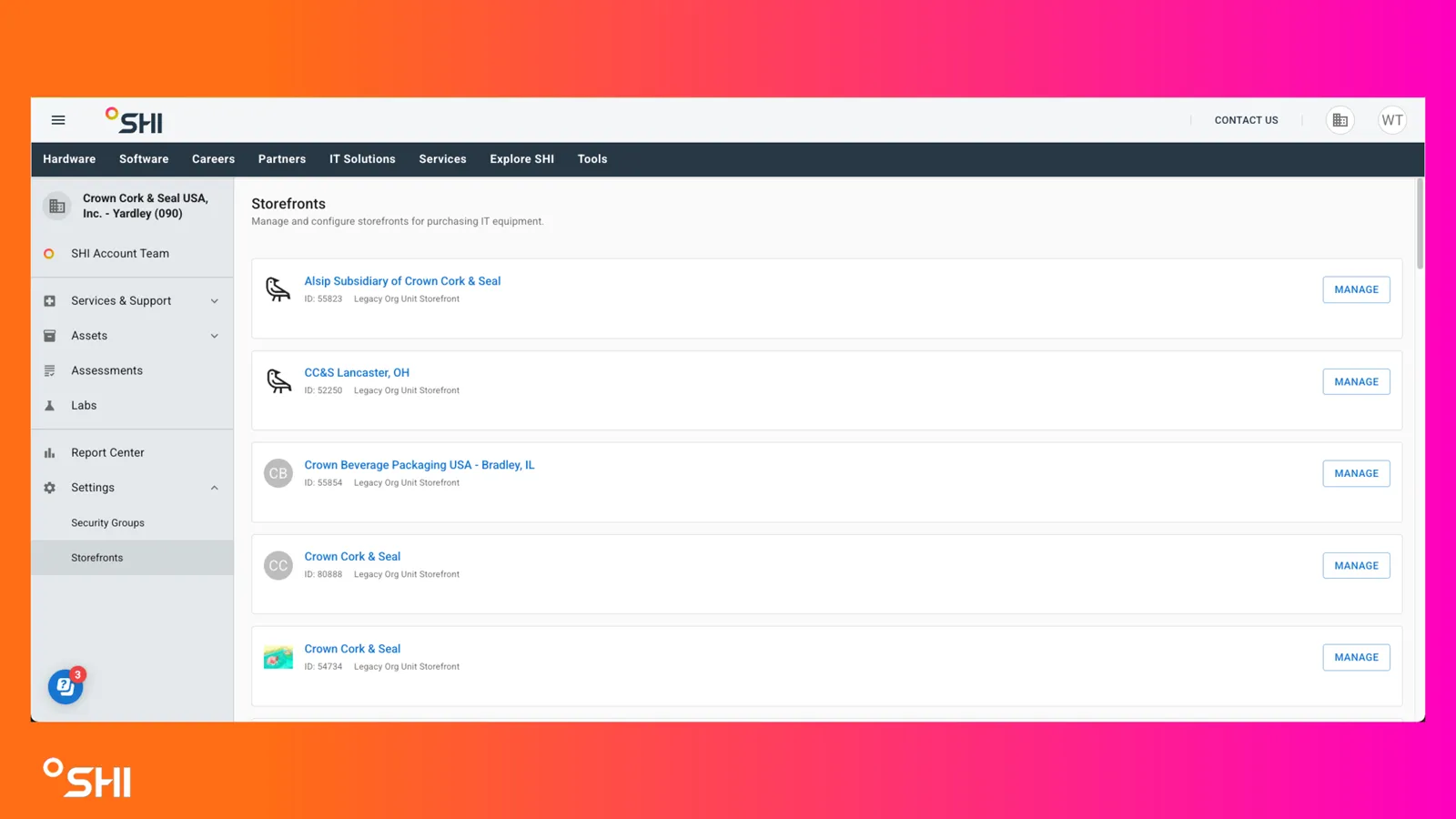
Task: Click the Crown Cork & Seal USA building icon
Action: pyautogui.click(x=57, y=207)
